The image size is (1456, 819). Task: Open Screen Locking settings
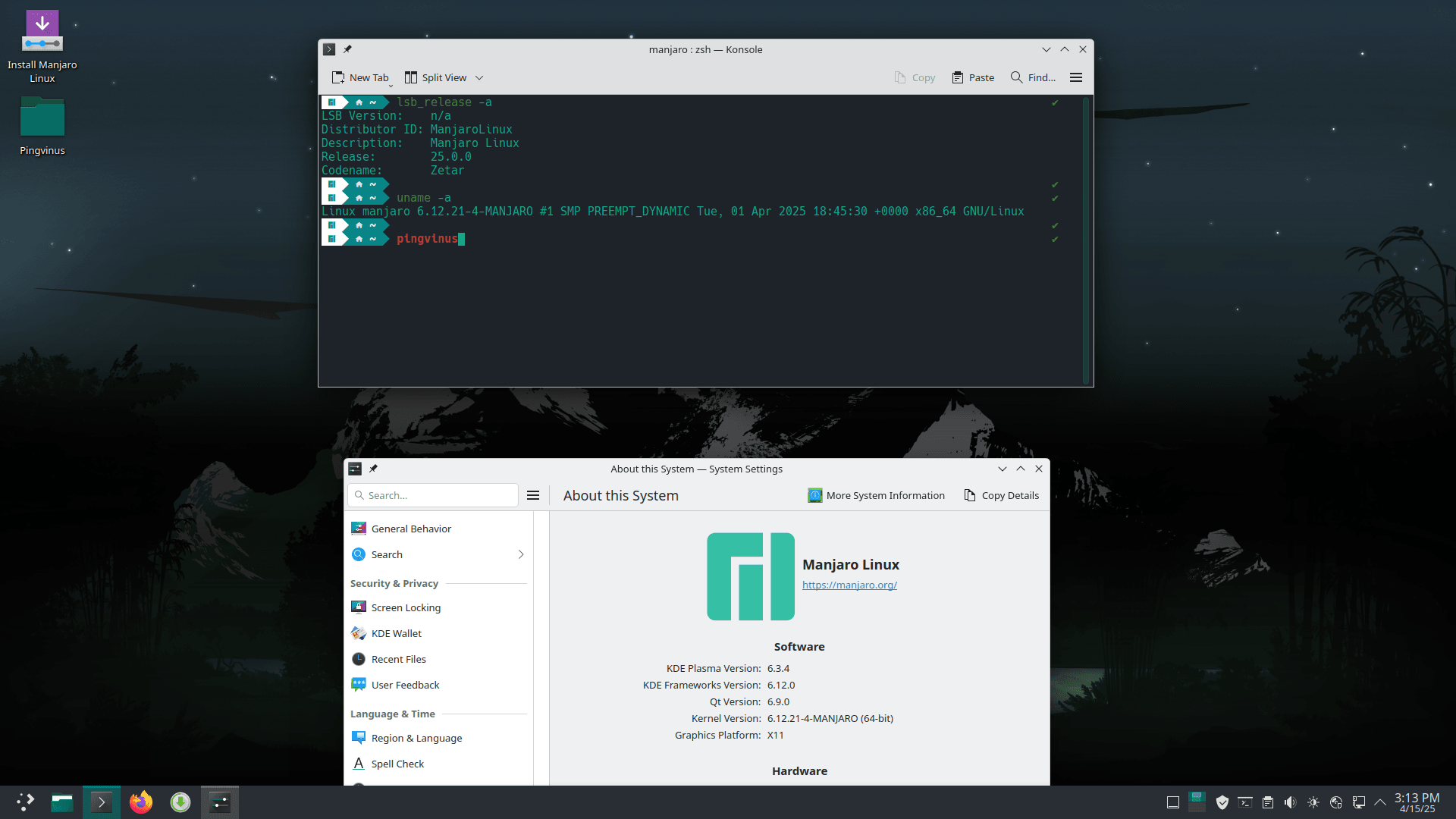point(438,607)
